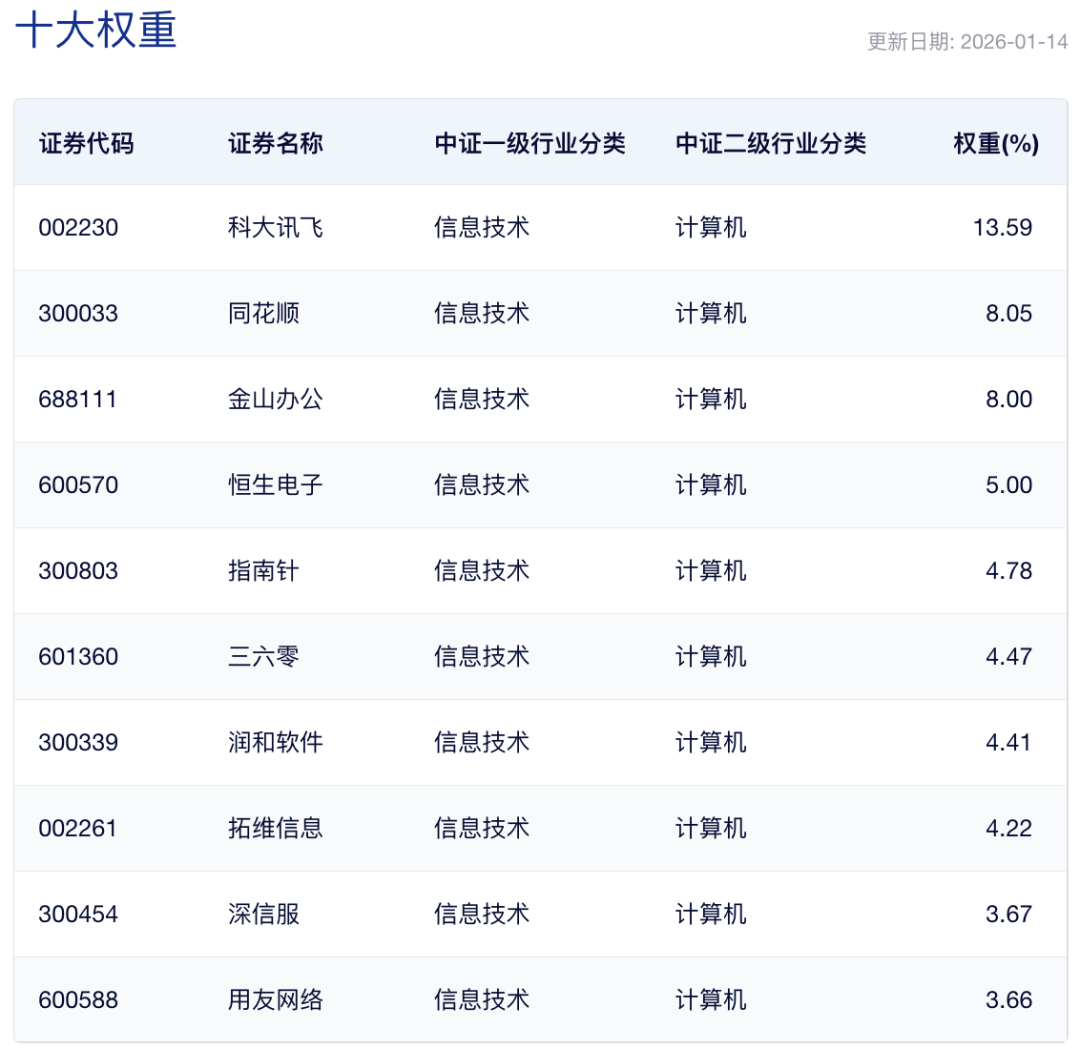Click the update date 2026-01-14
Viewport: 1080px width, 1049px height.
[1014, 42]
